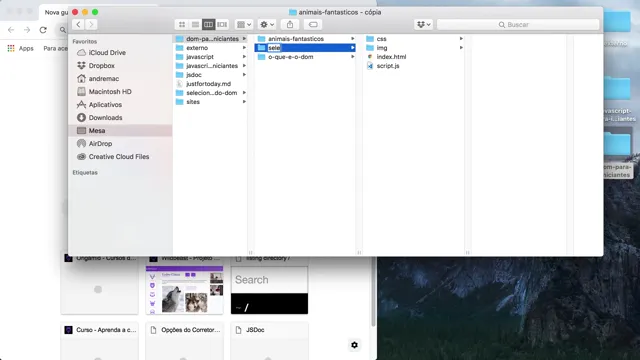640x360 pixels.
Task: Open the JSDoc shortcut tile
Action: [x=269, y=341]
